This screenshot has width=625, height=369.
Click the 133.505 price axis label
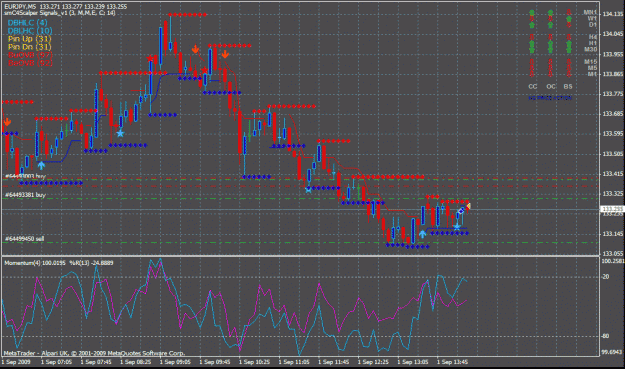[x=613, y=154]
